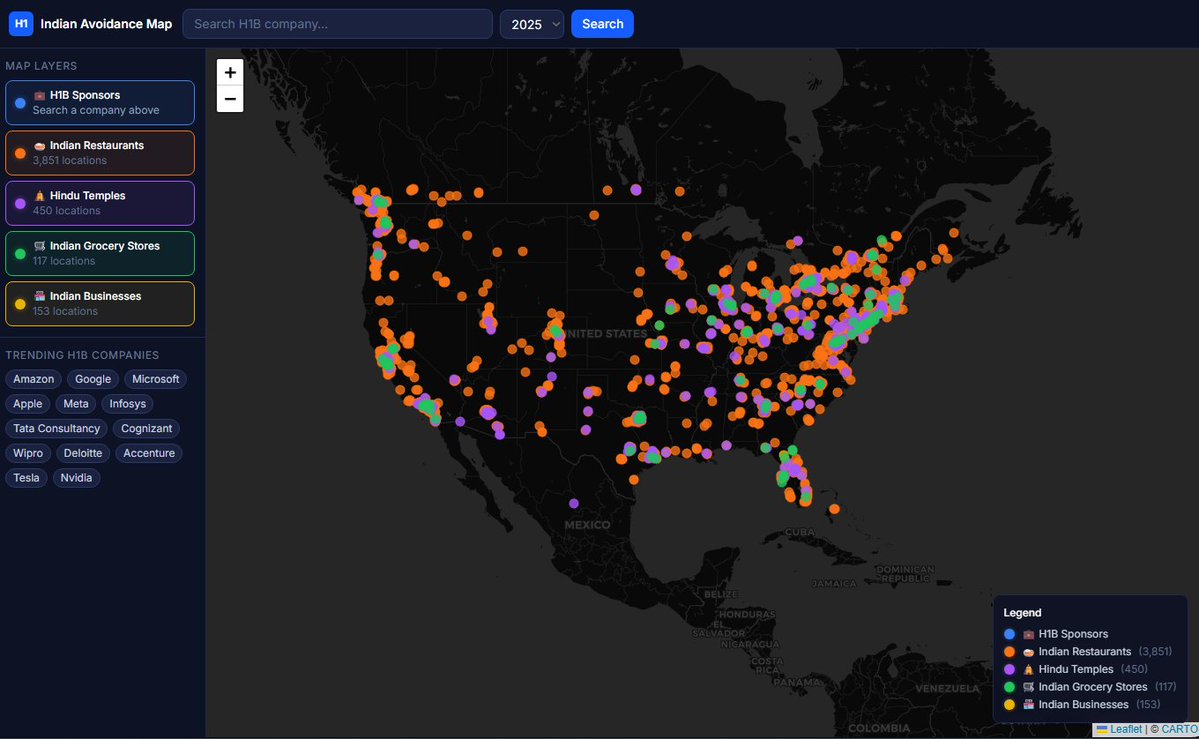This screenshot has width=1199, height=739.
Task: Click the Accenture chip
Action: pyautogui.click(x=149, y=453)
